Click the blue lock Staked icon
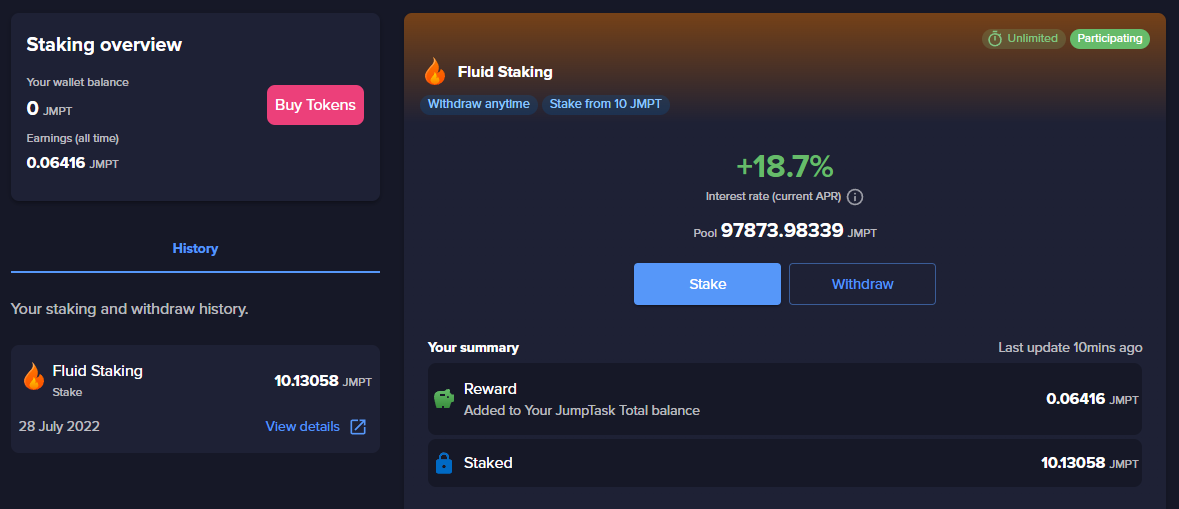The height and width of the screenshot is (509, 1179). pyautogui.click(x=444, y=463)
